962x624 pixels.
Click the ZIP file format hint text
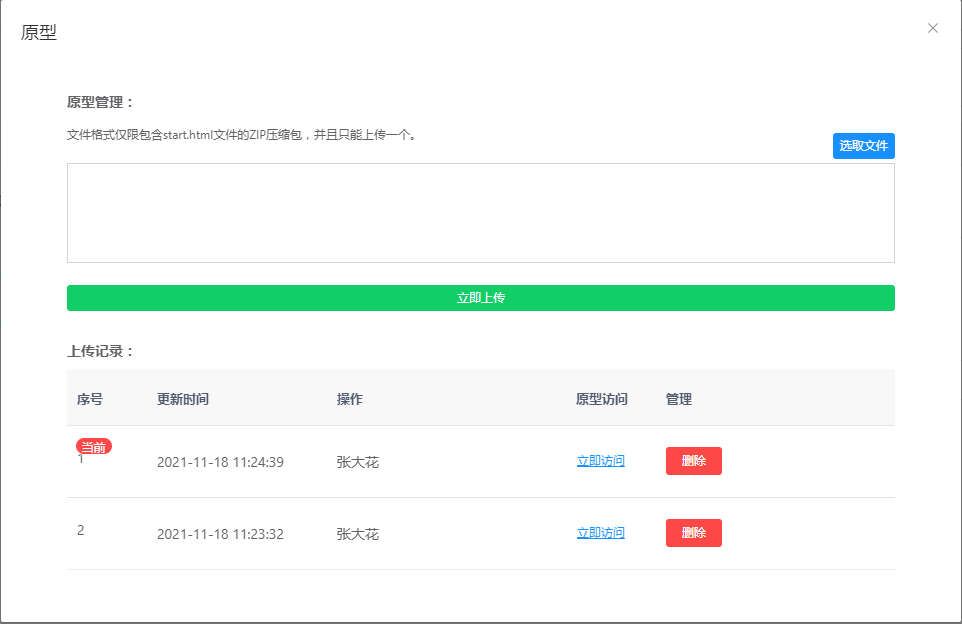tap(241, 134)
